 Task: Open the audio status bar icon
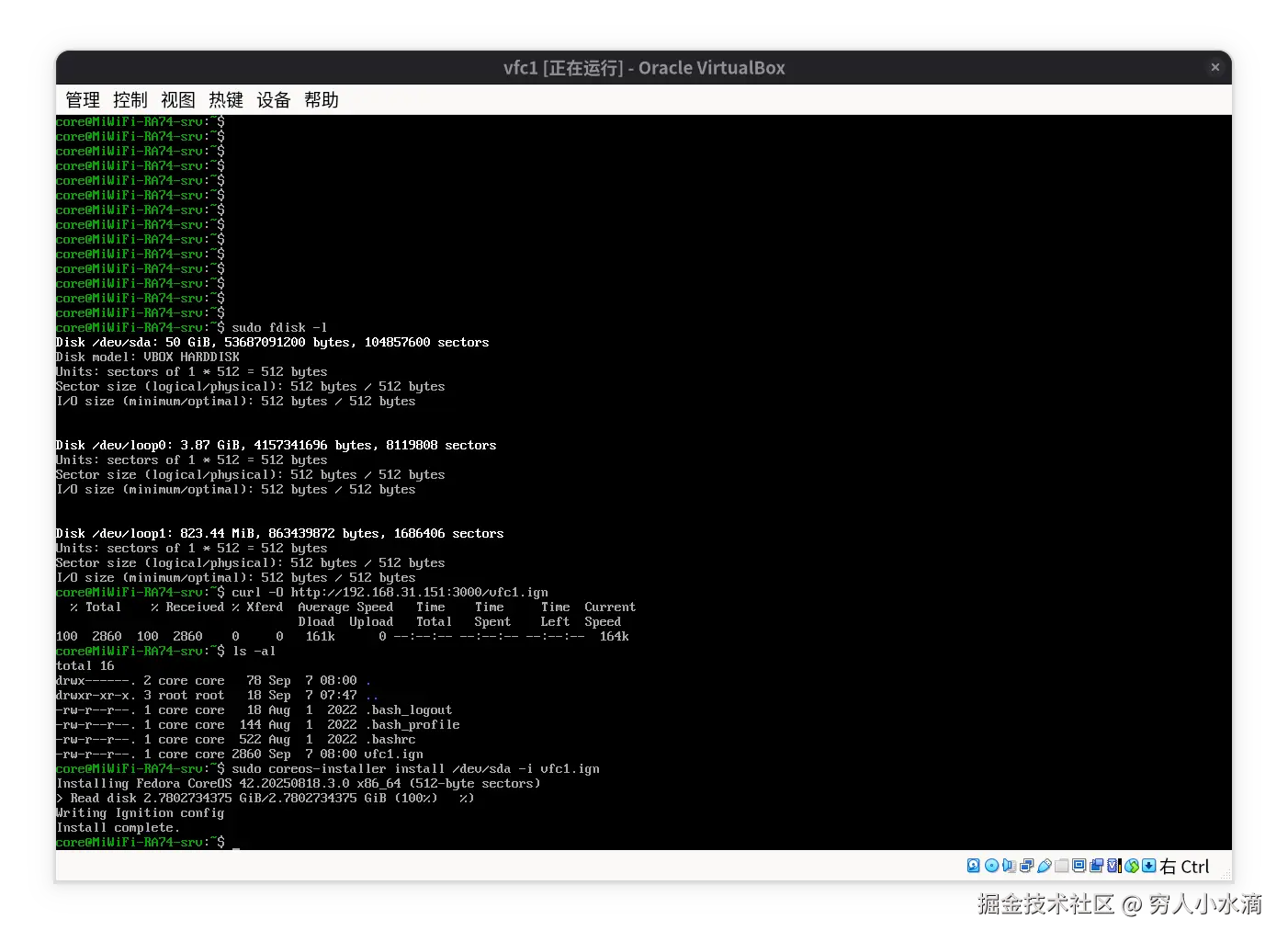(1009, 866)
